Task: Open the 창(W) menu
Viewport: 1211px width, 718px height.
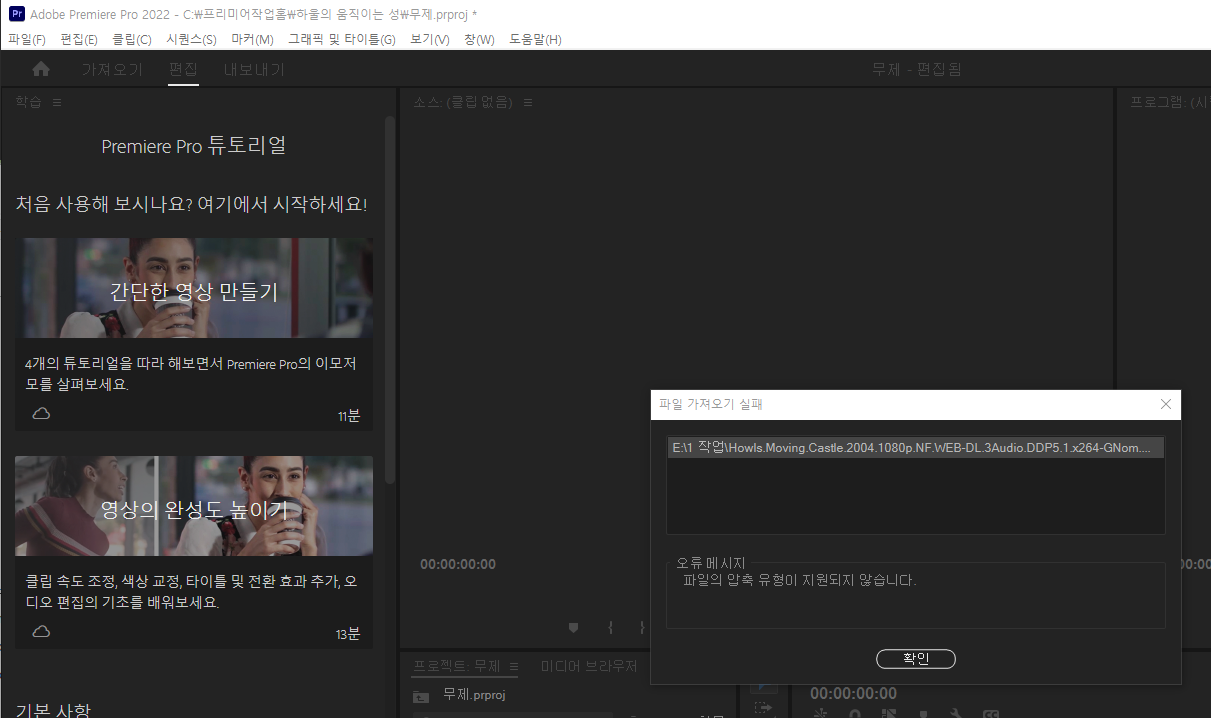Action: tap(479, 39)
